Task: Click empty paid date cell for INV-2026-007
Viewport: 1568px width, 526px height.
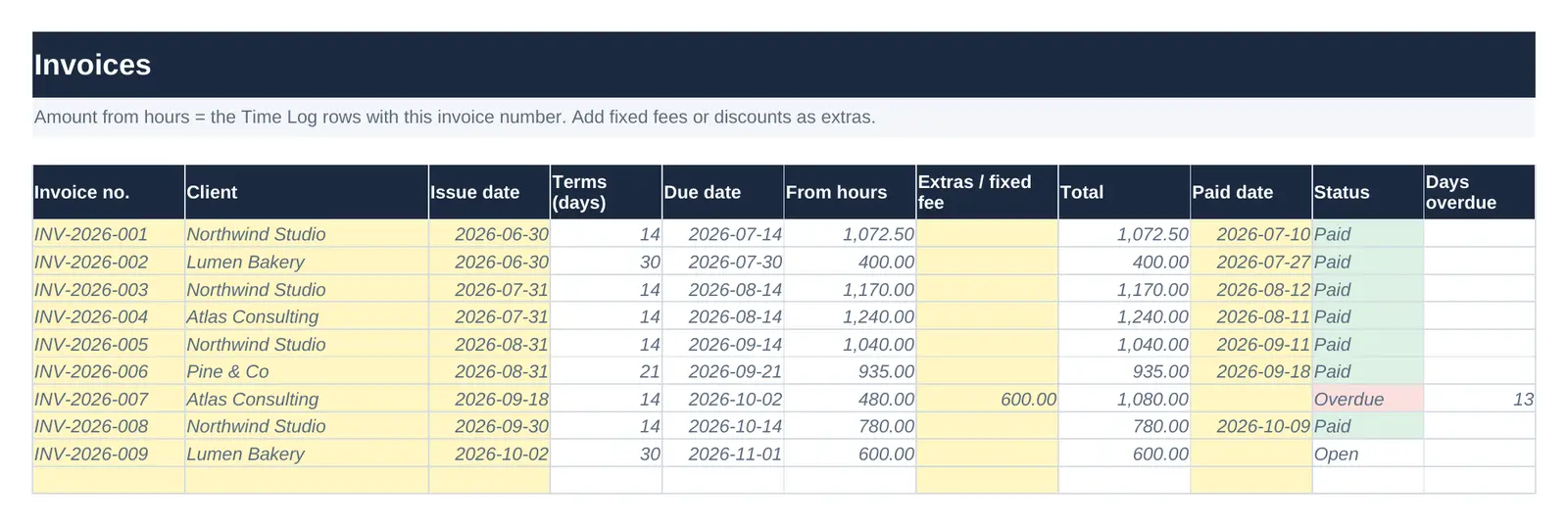Action: click(1251, 399)
